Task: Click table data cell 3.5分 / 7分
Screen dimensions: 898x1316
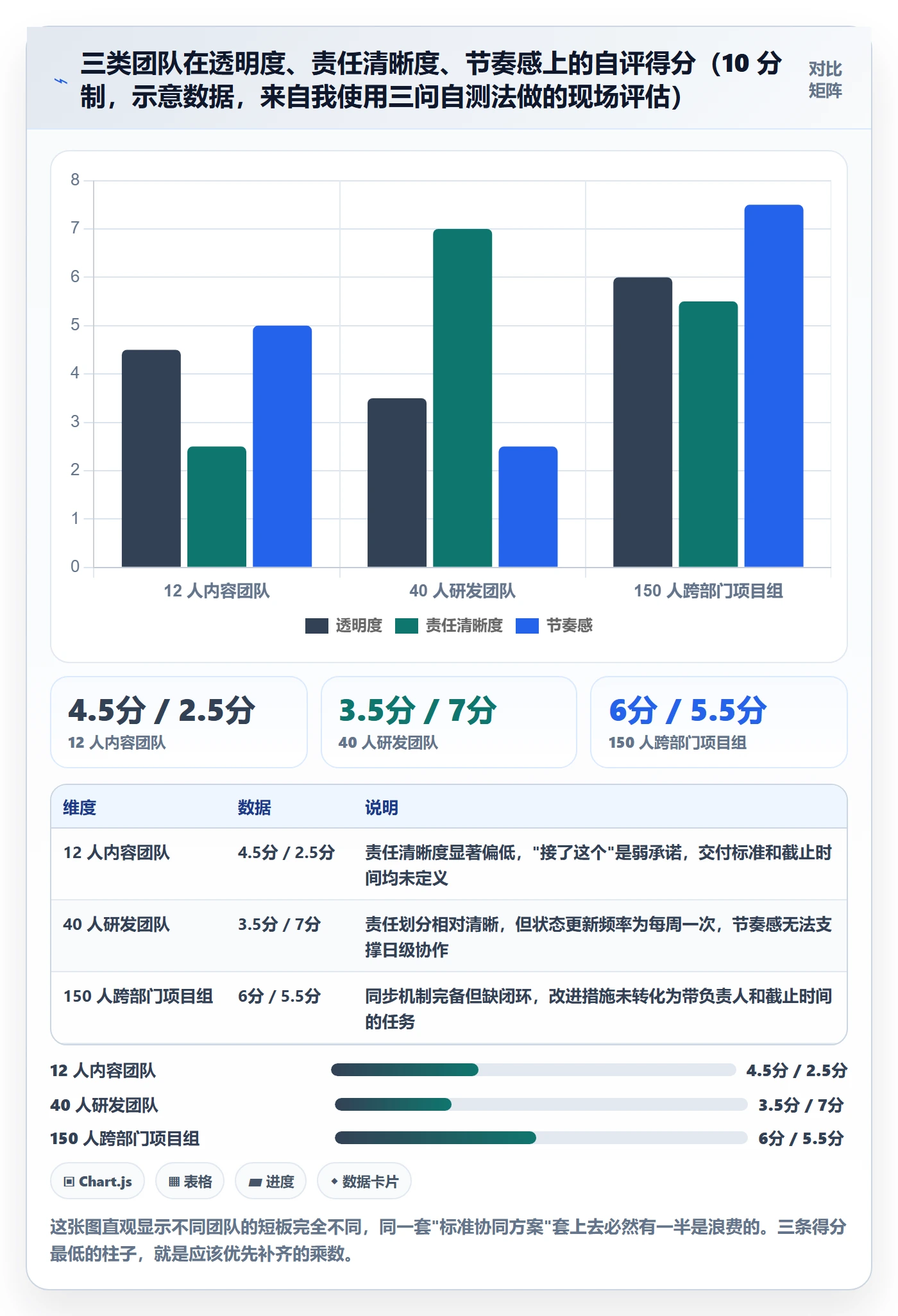Action: (279, 925)
